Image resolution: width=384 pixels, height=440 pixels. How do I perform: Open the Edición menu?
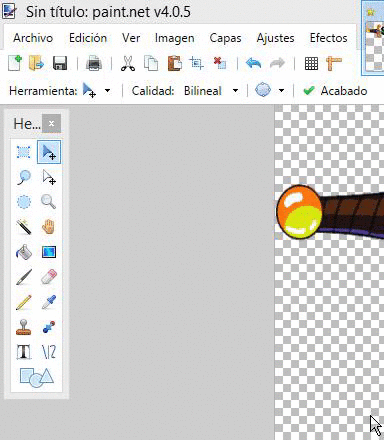[88, 38]
